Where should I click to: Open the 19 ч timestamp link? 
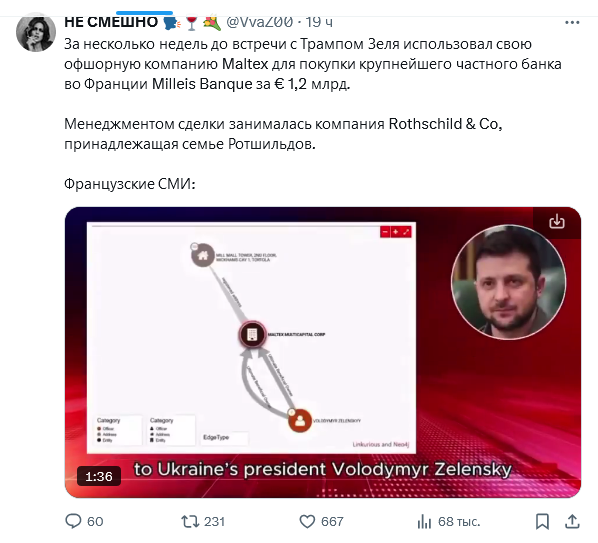click(319, 22)
